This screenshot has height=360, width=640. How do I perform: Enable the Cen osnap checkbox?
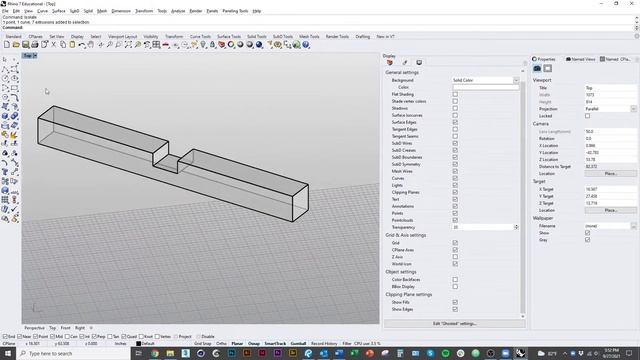[67, 337]
